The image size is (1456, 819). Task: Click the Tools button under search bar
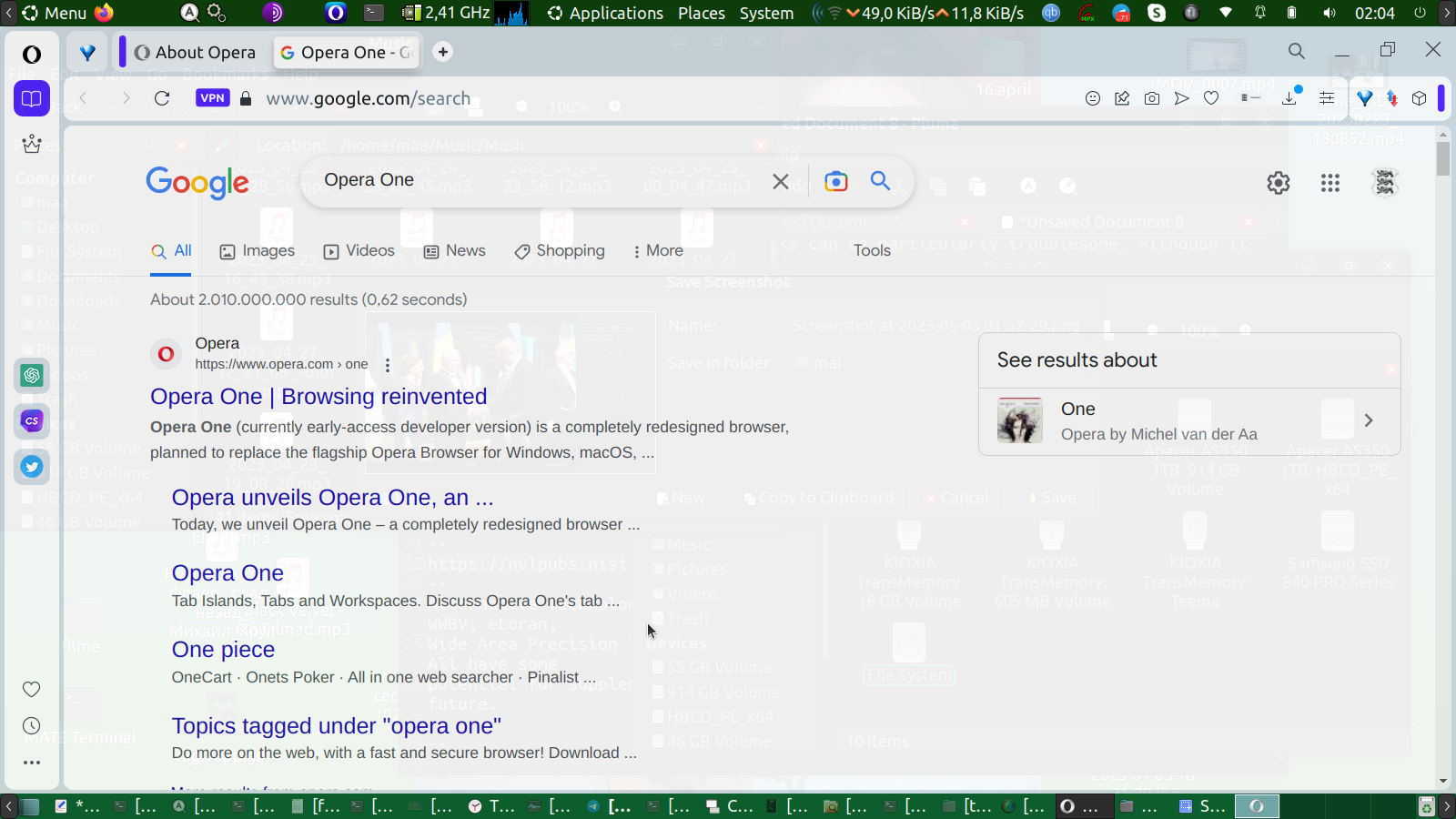tap(872, 251)
